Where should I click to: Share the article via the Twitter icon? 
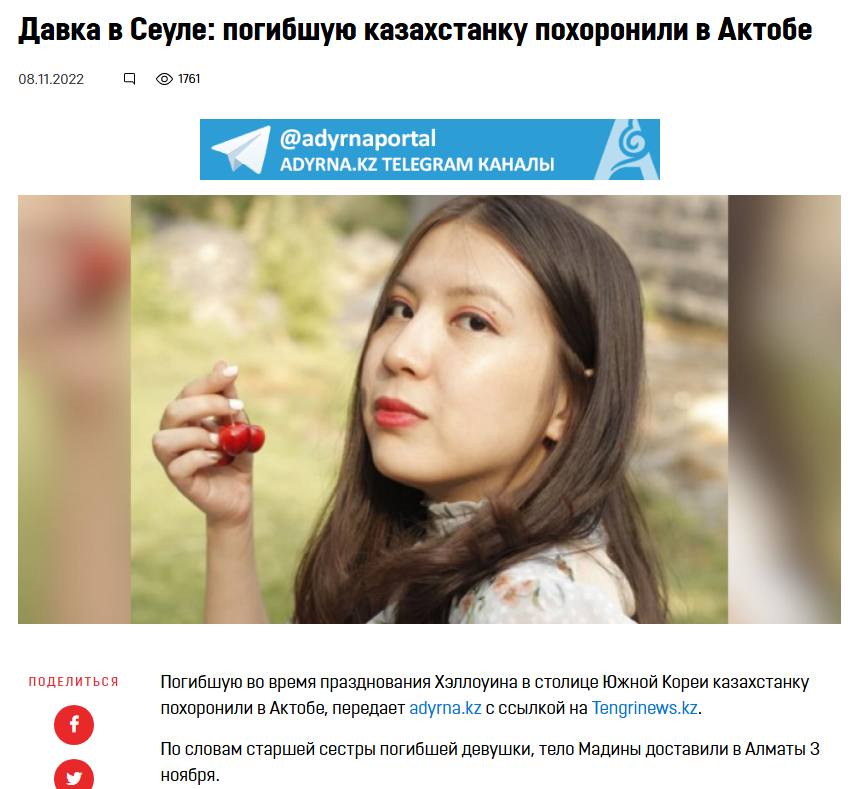coord(74,775)
